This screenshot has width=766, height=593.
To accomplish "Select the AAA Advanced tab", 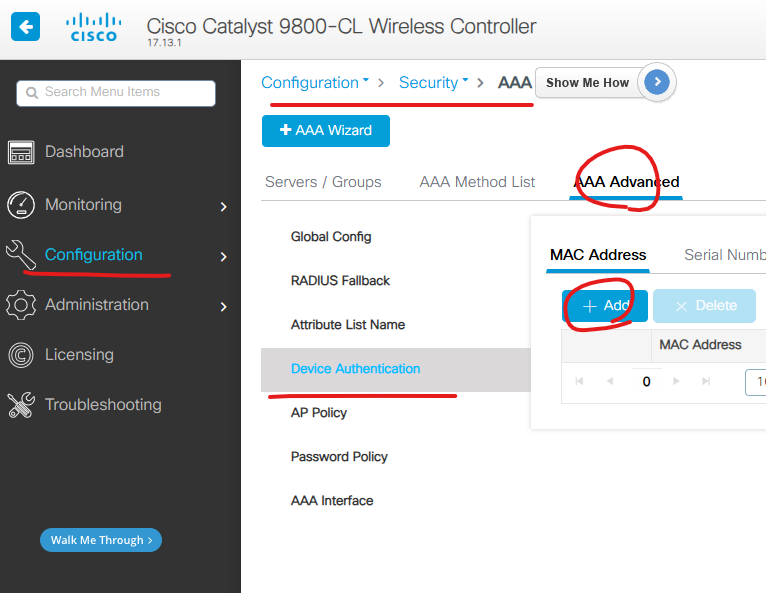I will pyautogui.click(x=626, y=182).
